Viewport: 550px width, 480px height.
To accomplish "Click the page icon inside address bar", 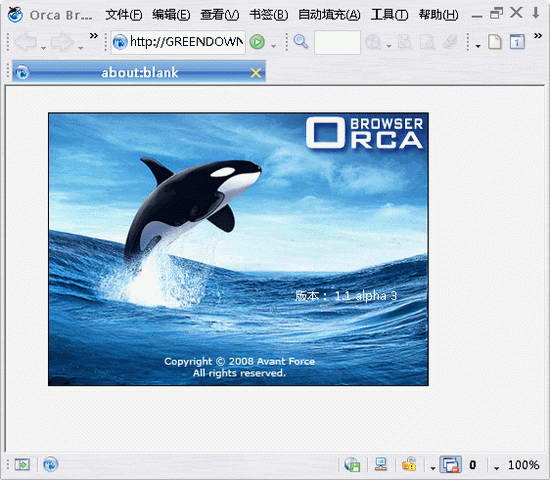I will [120, 42].
